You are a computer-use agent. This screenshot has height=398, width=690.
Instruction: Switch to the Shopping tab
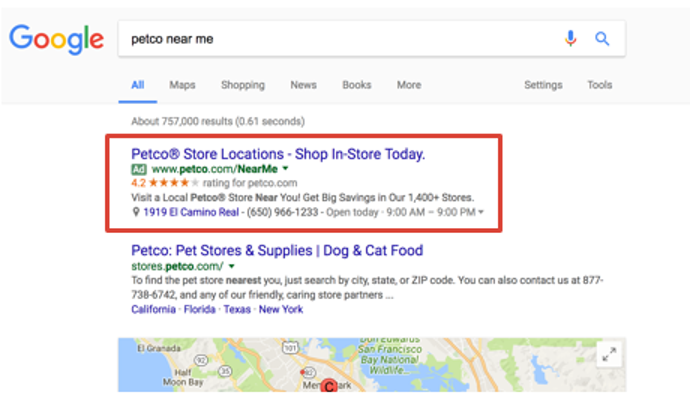coord(243,85)
